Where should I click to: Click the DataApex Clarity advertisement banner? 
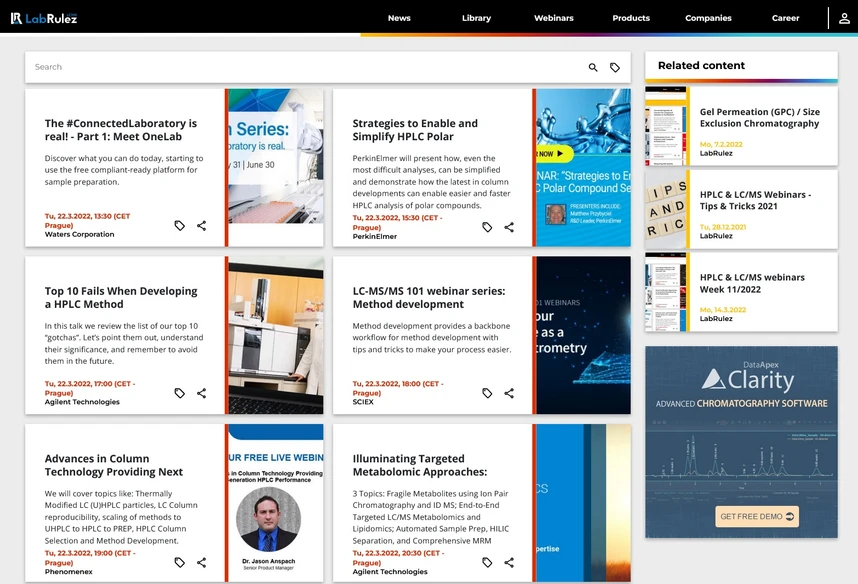741,442
